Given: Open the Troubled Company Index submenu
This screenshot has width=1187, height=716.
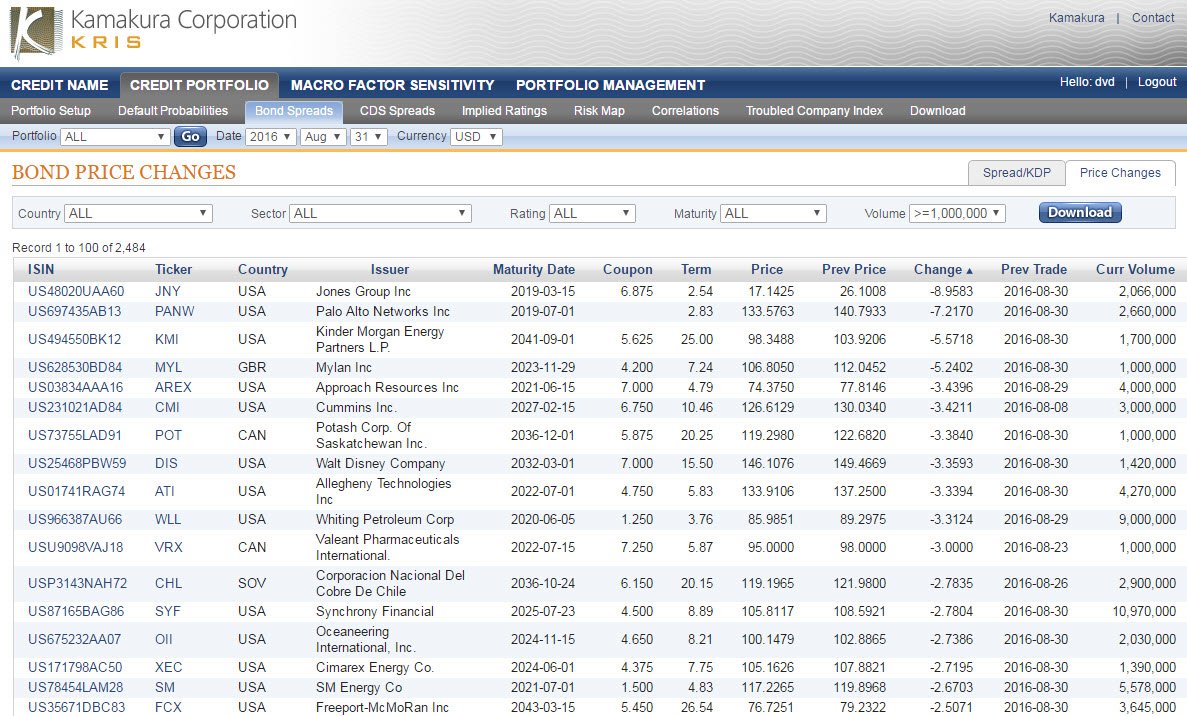Looking at the screenshot, I should click(x=815, y=111).
